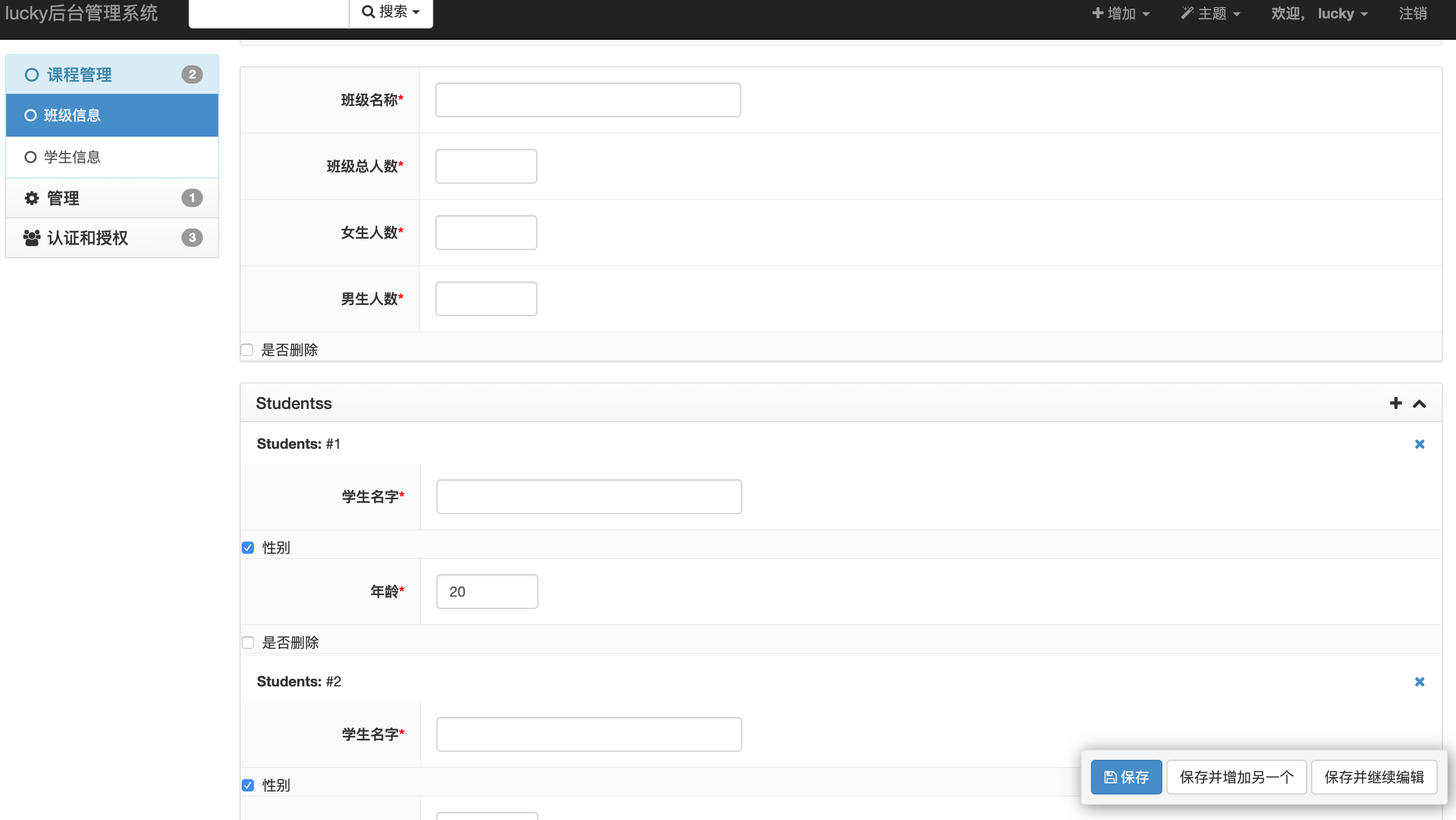Open the 搜索 dropdown arrow
This screenshot has height=820, width=1456.
coord(416,11)
